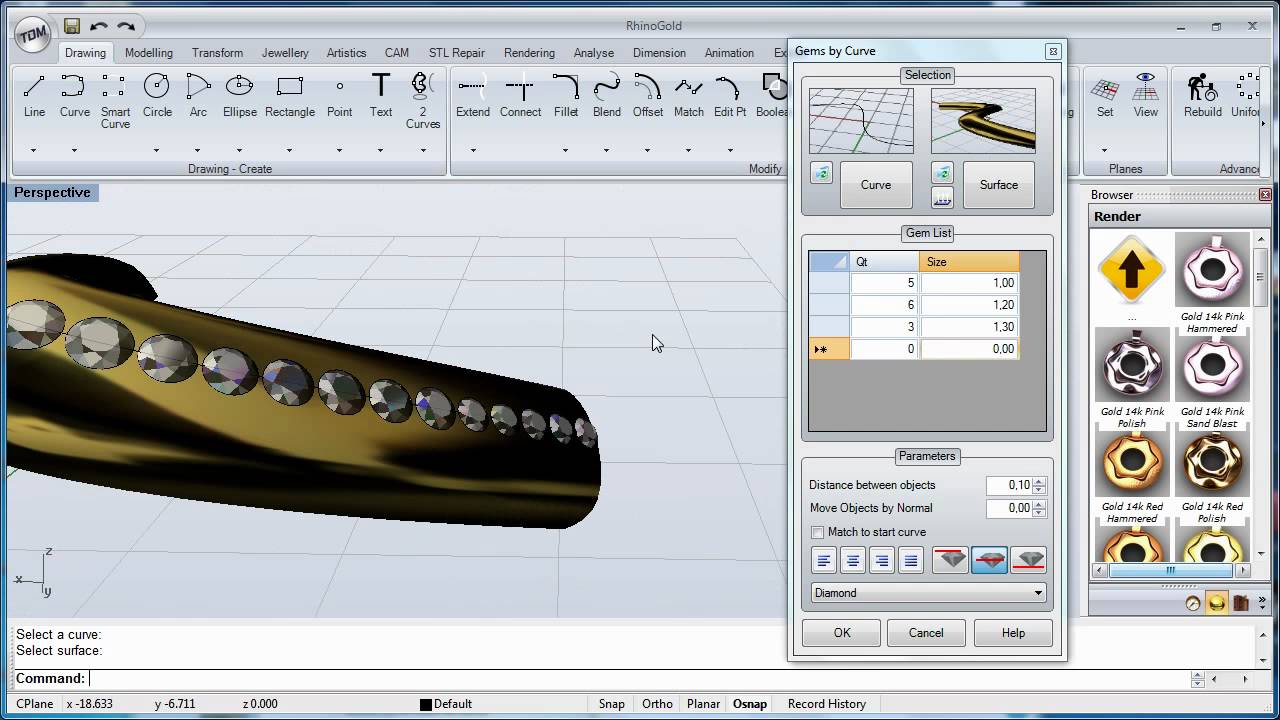The width and height of the screenshot is (1280, 720).
Task: Expand the Text tool options arrow
Action: (x=381, y=151)
